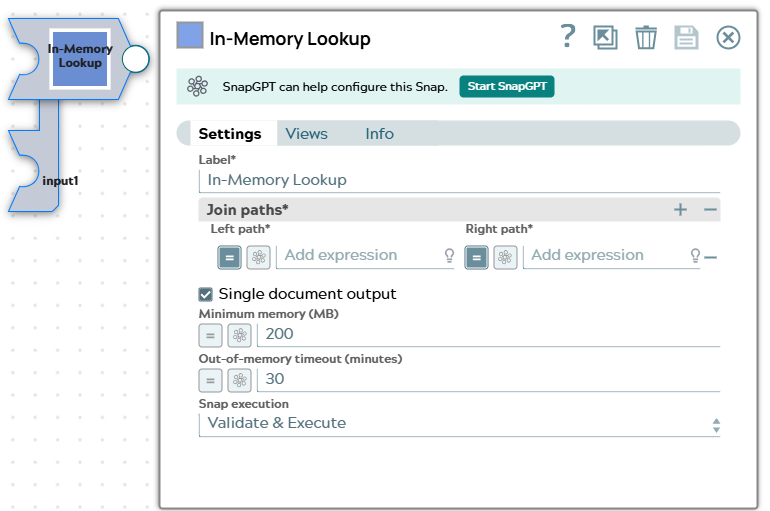Open Snap execution dropdown Validate & Execute
The width and height of the screenshot is (770, 511).
[459, 424]
